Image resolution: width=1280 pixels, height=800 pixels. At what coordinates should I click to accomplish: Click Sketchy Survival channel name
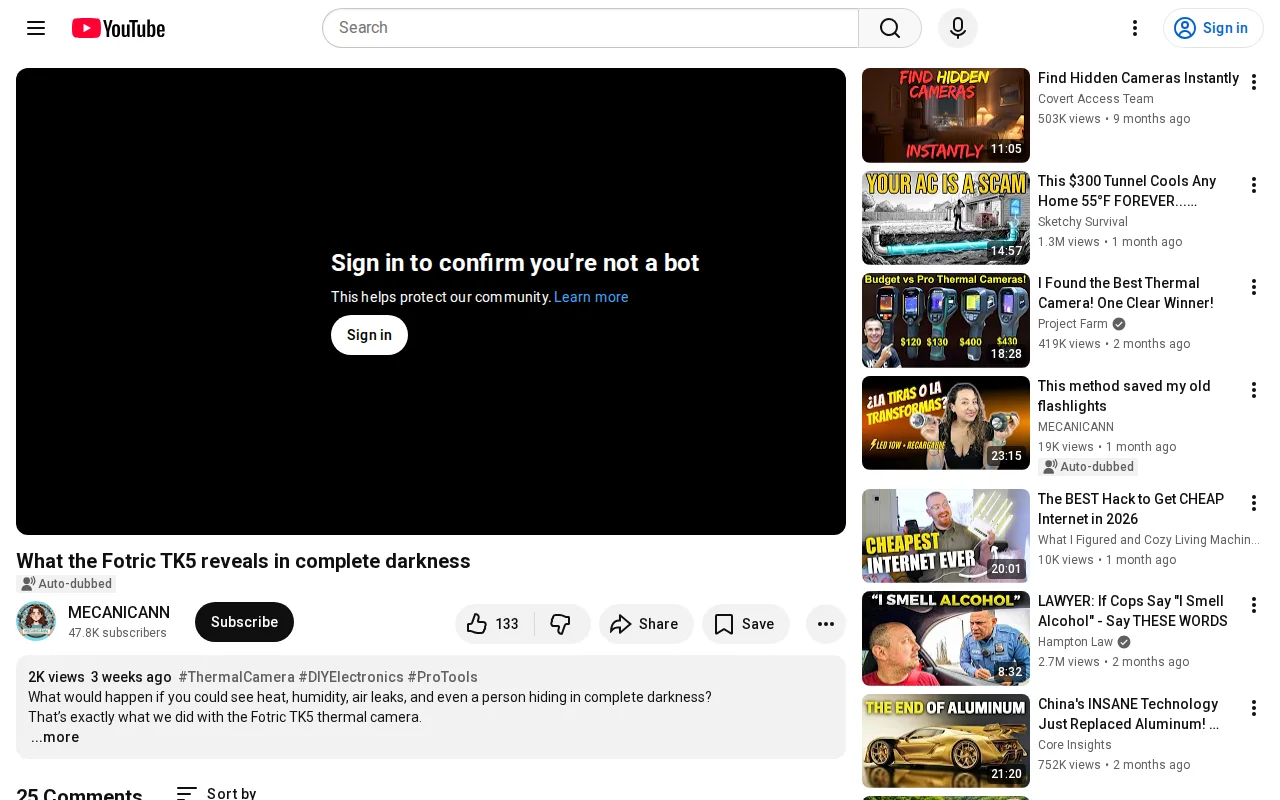(1083, 222)
